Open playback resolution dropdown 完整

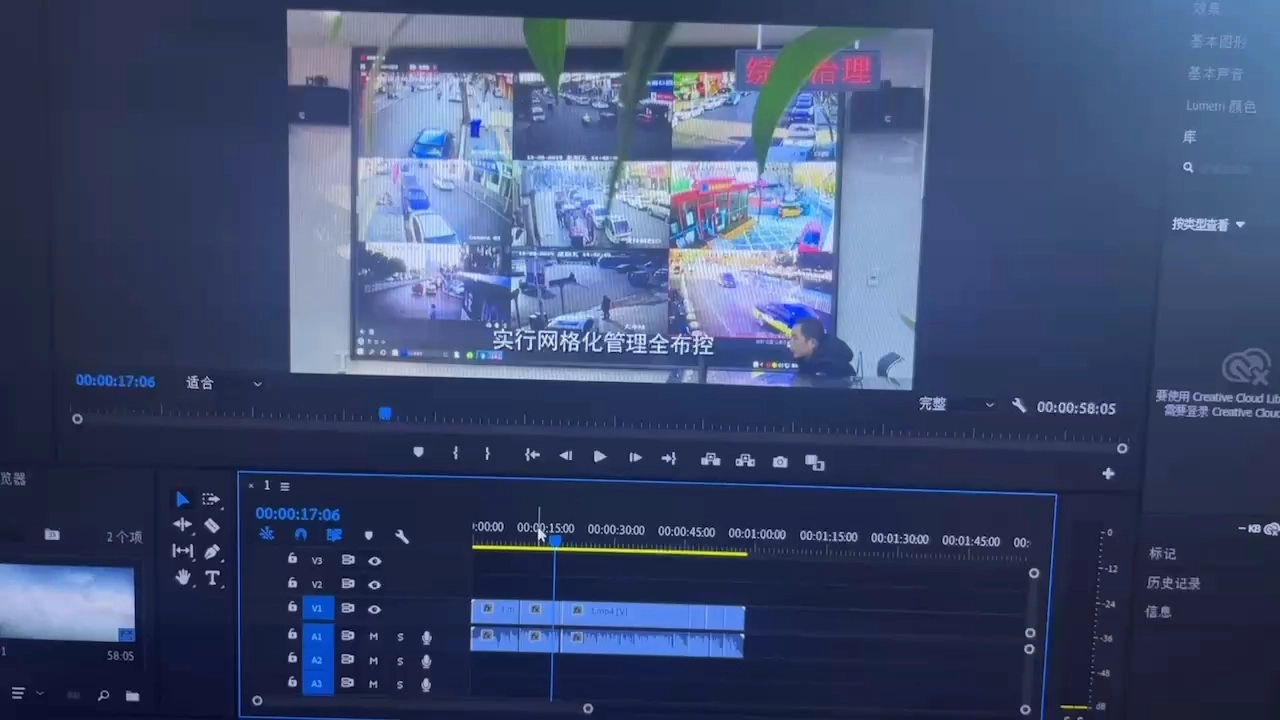956,404
